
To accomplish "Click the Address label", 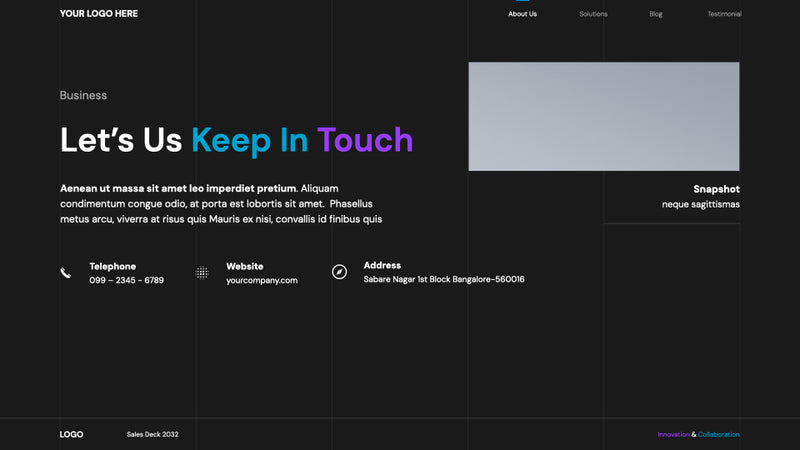I will (x=382, y=265).
